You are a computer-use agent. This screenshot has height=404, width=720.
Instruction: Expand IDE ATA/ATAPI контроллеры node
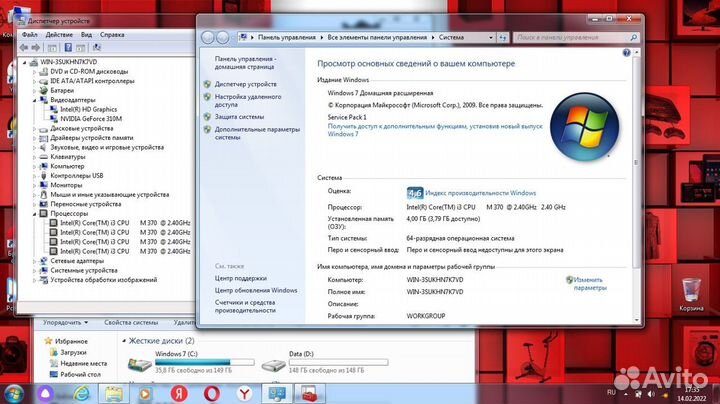[34, 81]
